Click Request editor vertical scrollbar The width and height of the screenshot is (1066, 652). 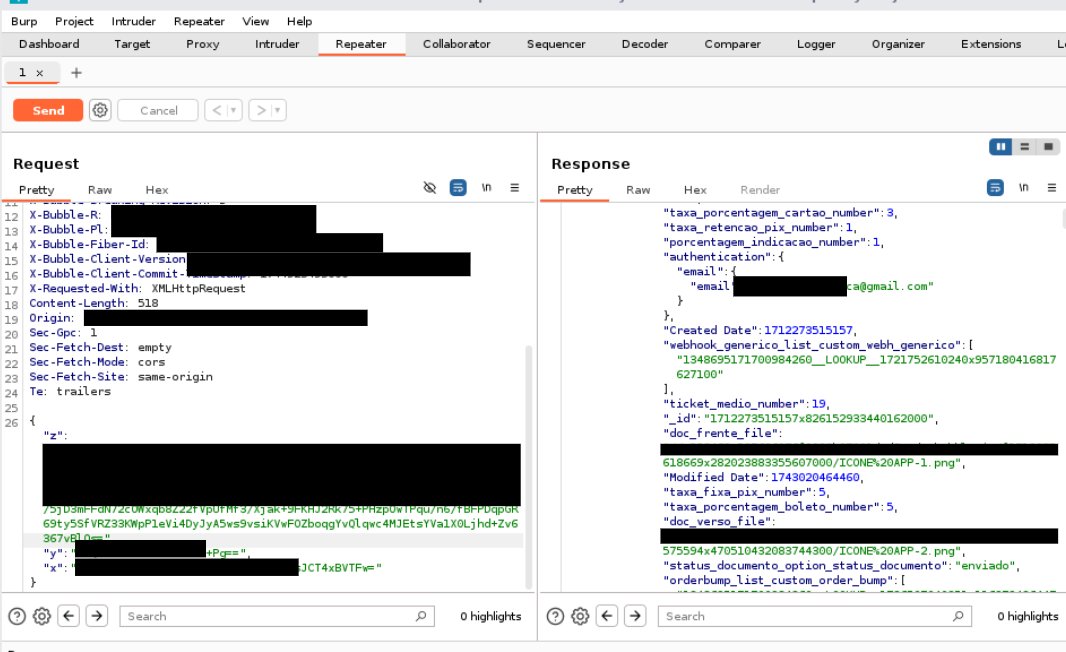pos(529,467)
